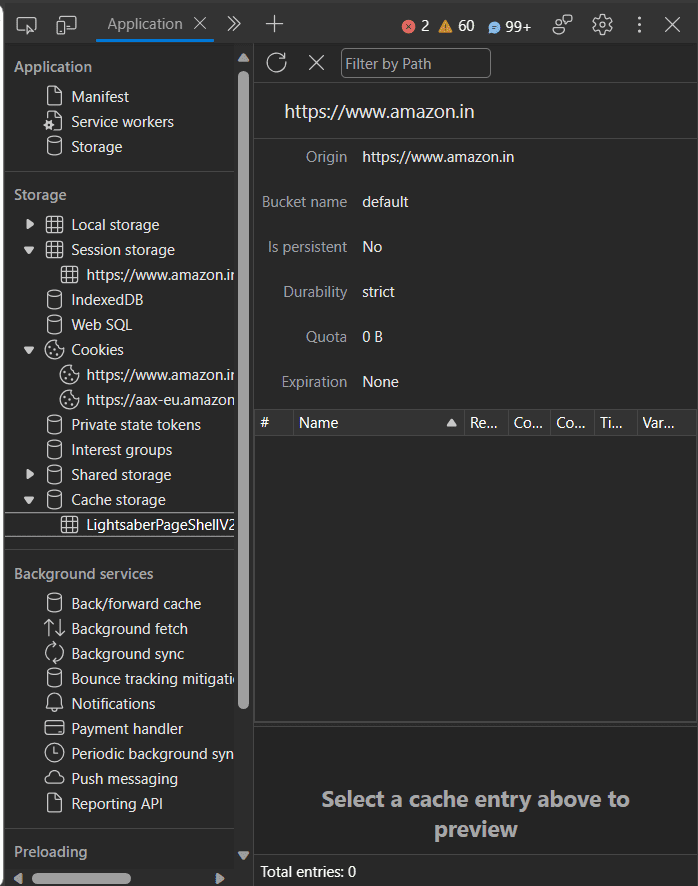
Task: Click the inspect element picker icon
Action: tap(27, 25)
